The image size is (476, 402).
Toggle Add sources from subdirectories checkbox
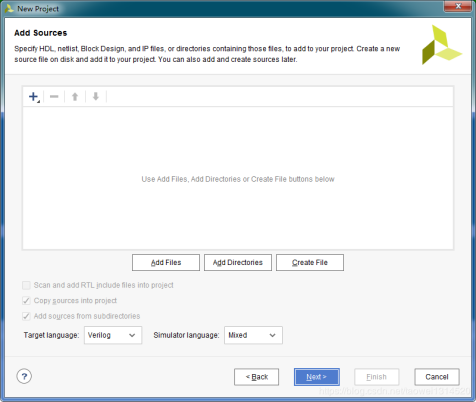26,316
